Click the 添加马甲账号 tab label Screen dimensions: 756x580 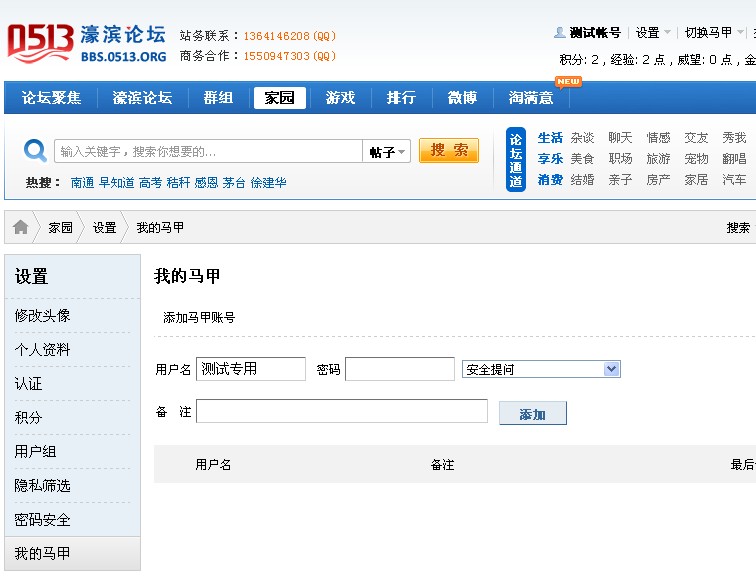click(x=199, y=318)
